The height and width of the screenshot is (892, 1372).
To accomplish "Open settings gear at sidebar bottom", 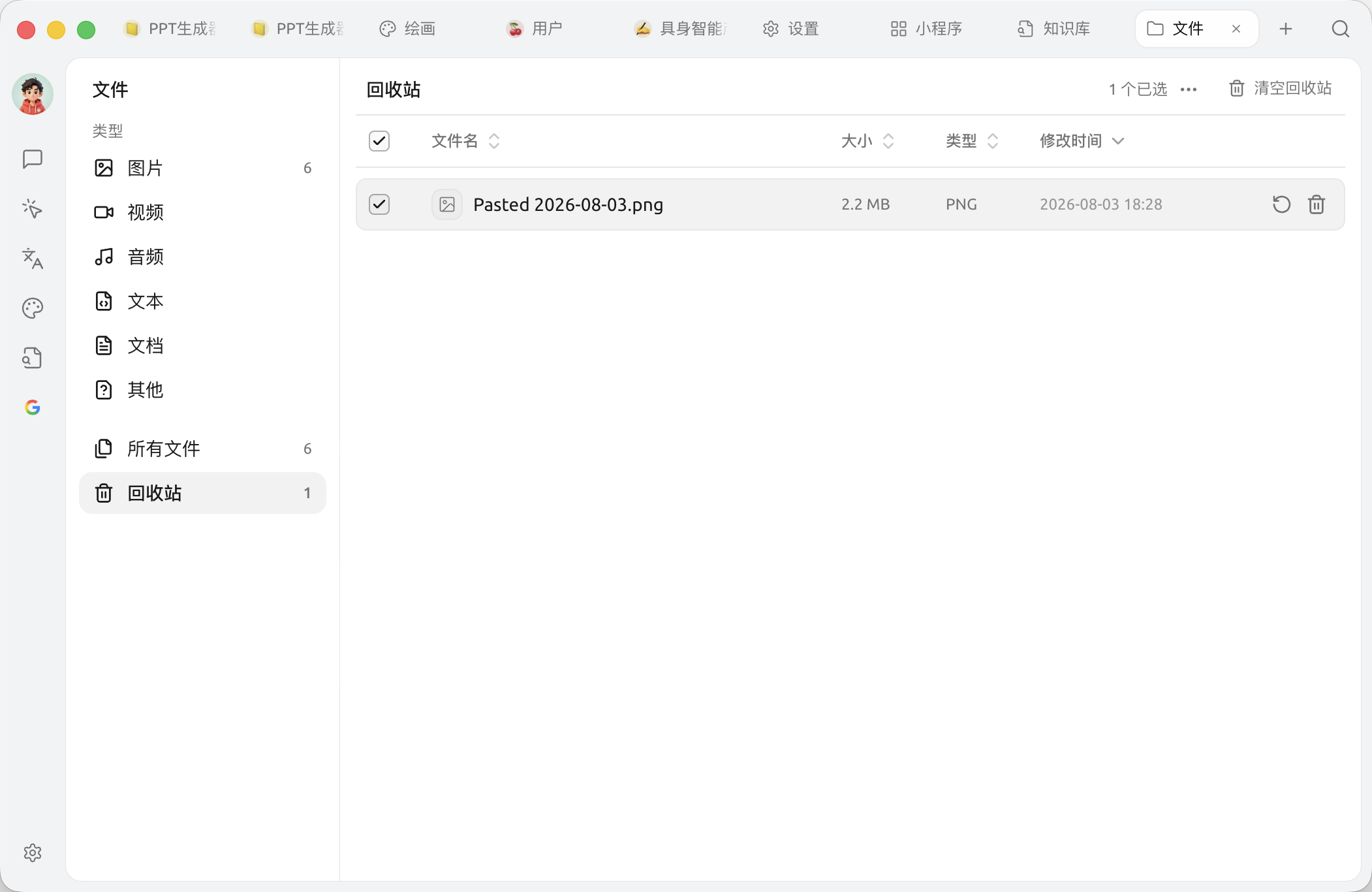I will (33, 853).
